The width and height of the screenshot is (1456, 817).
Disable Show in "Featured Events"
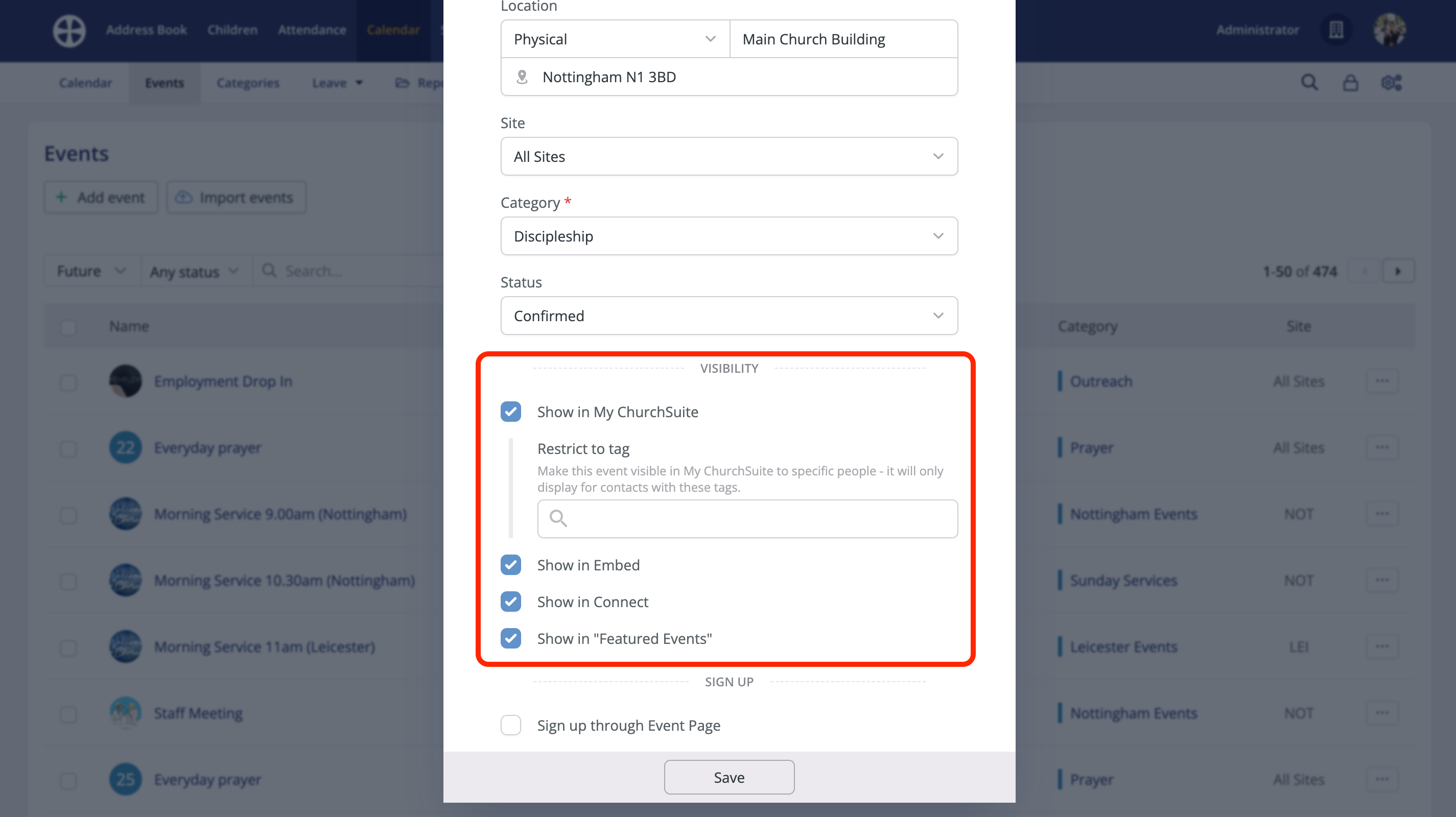pos(510,638)
